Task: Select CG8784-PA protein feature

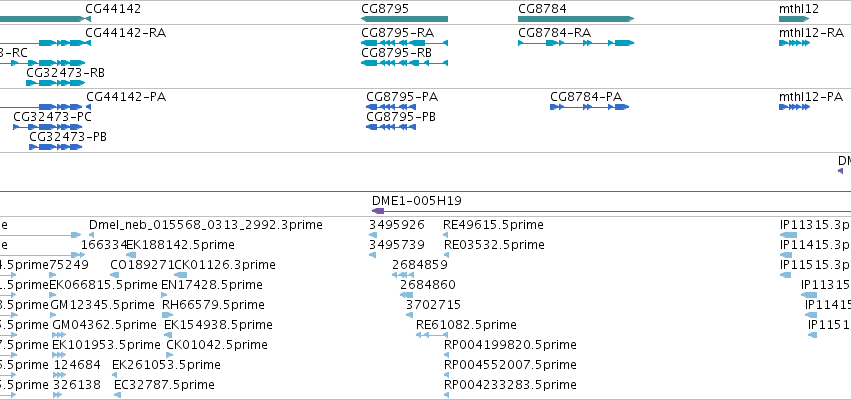Action: 589,107
